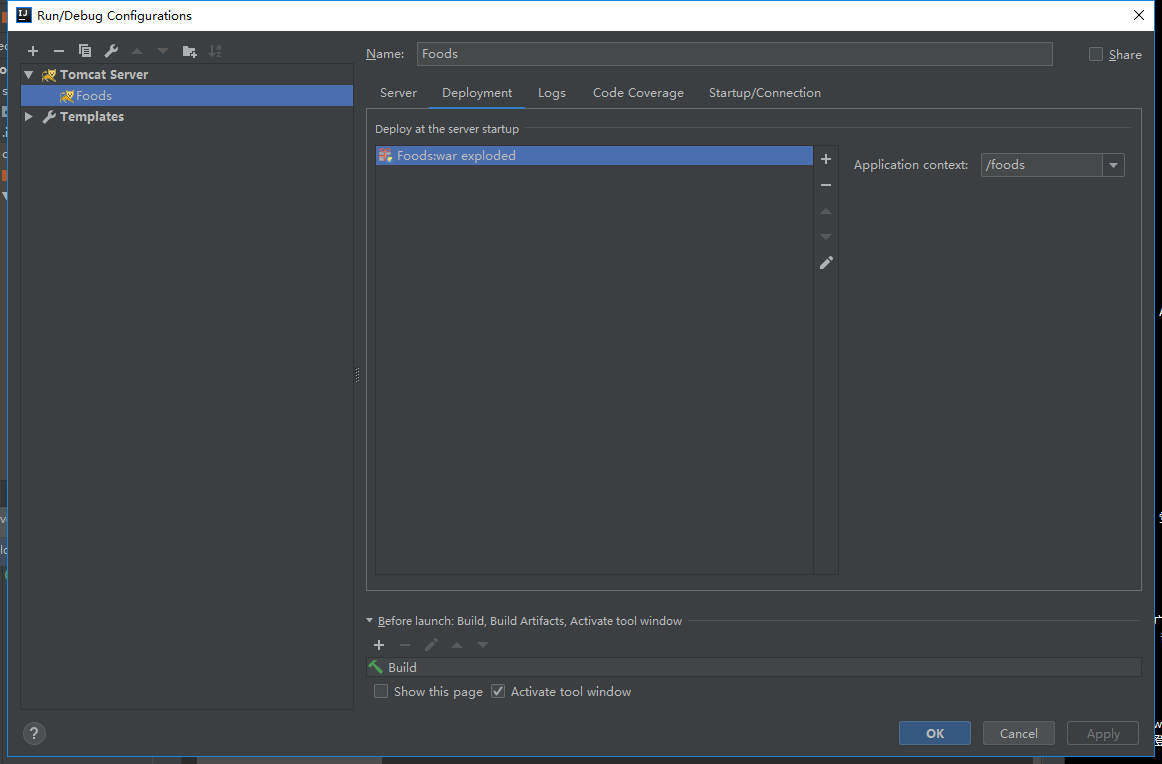Move before launch task down
This screenshot has width=1162, height=764.
(x=483, y=645)
